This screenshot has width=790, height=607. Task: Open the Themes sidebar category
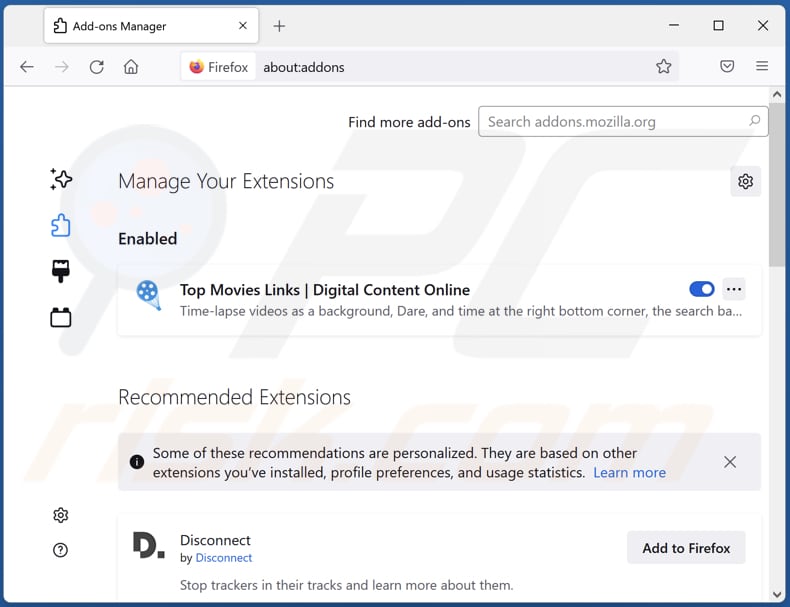point(61,271)
